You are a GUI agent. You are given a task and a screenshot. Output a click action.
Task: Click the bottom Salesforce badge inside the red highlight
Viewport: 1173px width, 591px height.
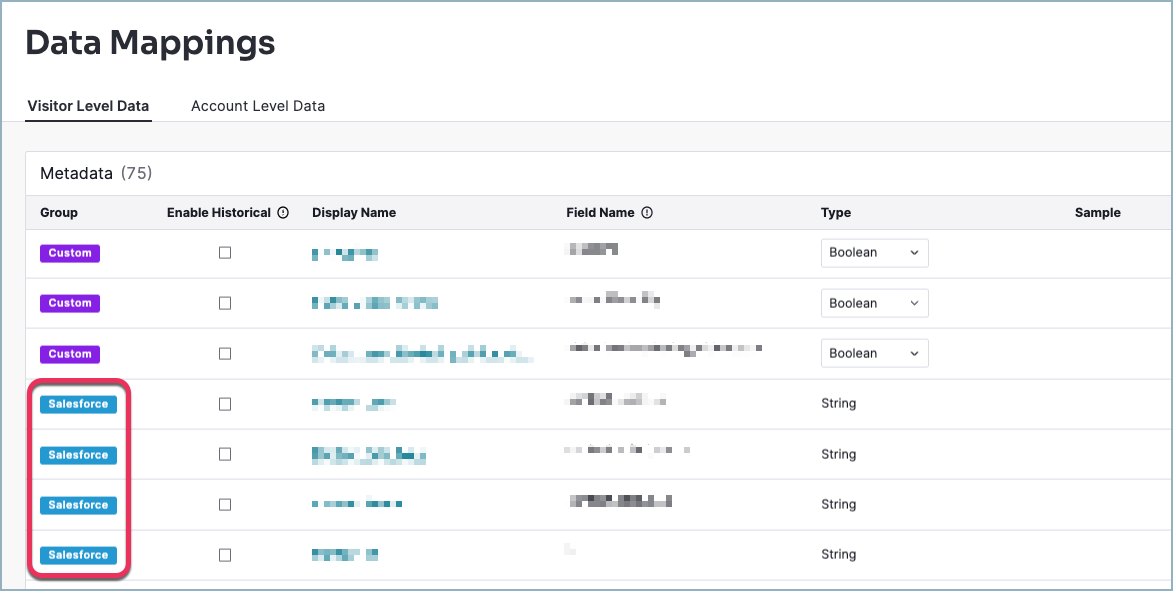[78, 554]
